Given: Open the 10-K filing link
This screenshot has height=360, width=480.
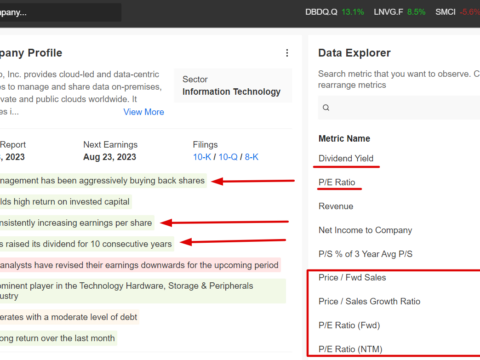Looking at the screenshot, I should coord(202,157).
